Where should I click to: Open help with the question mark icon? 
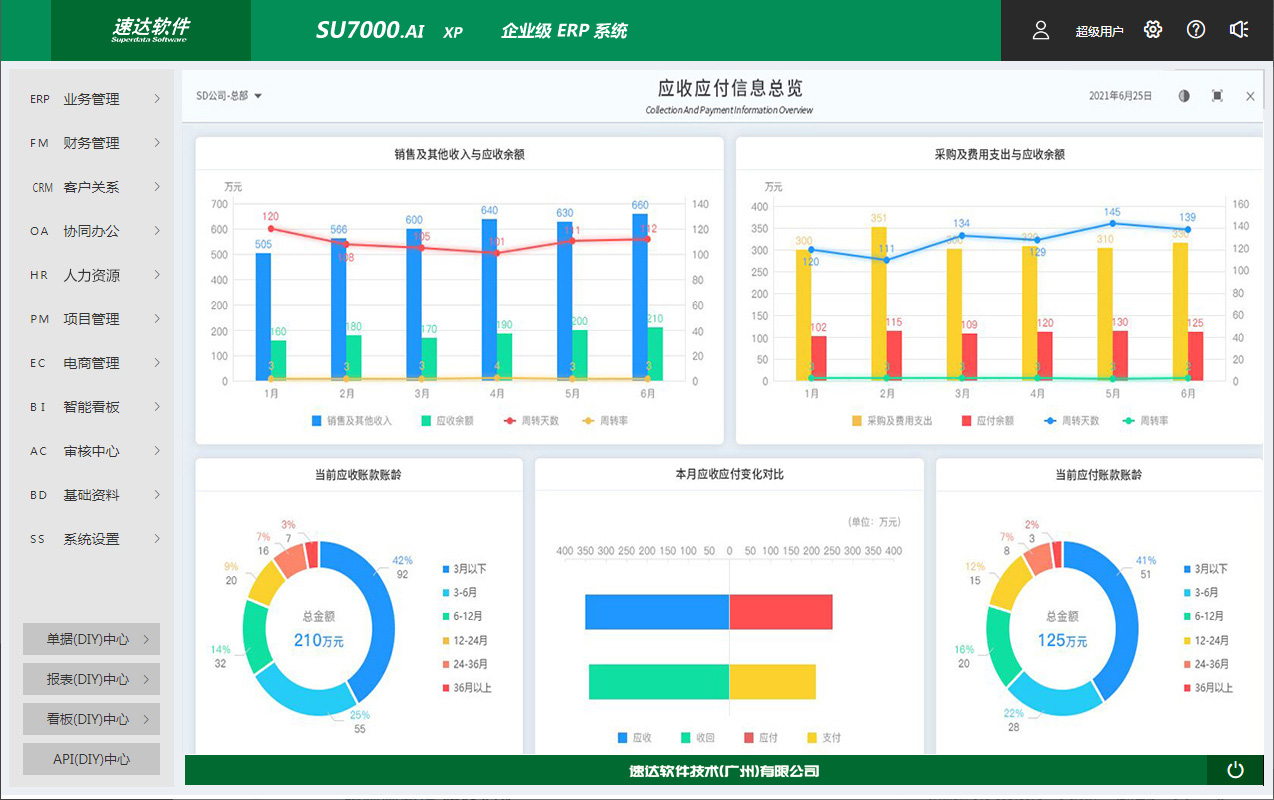tap(1196, 30)
